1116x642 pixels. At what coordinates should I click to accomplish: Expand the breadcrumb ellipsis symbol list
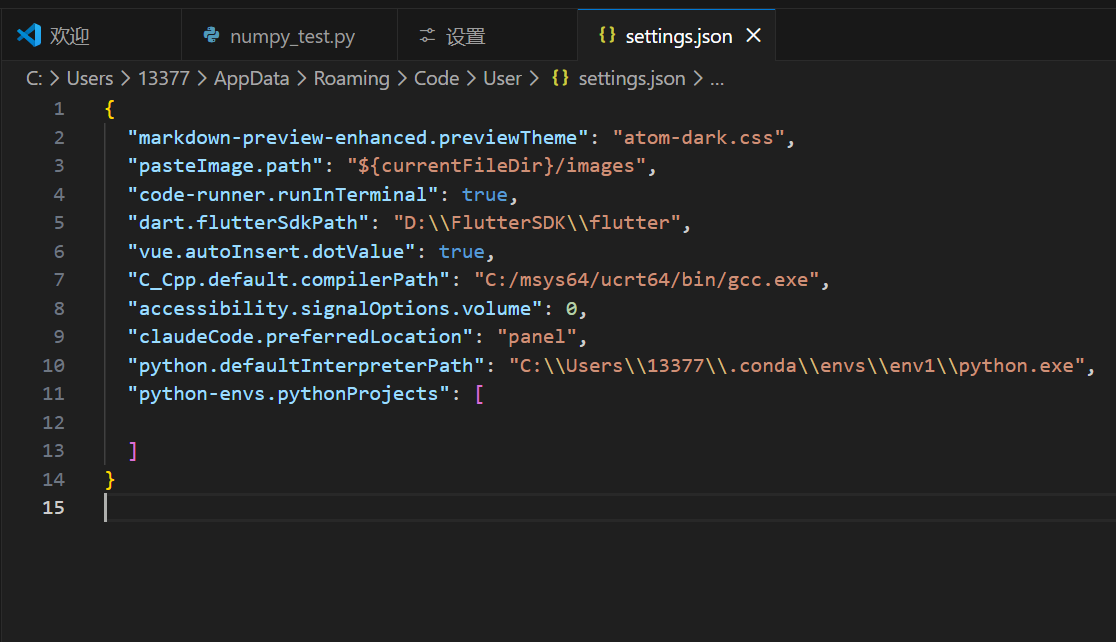click(x=717, y=80)
